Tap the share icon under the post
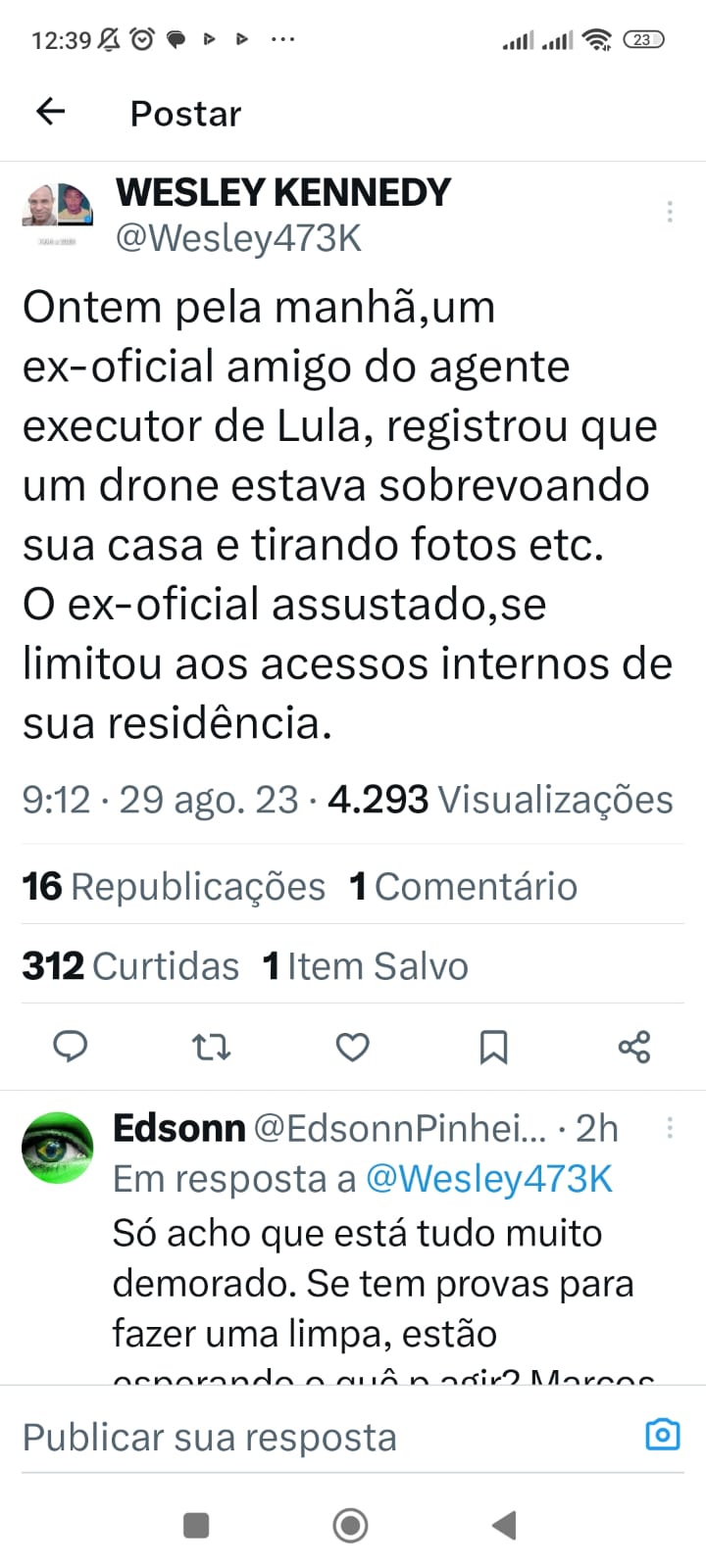The image size is (706, 1568). pyautogui.click(x=634, y=1047)
